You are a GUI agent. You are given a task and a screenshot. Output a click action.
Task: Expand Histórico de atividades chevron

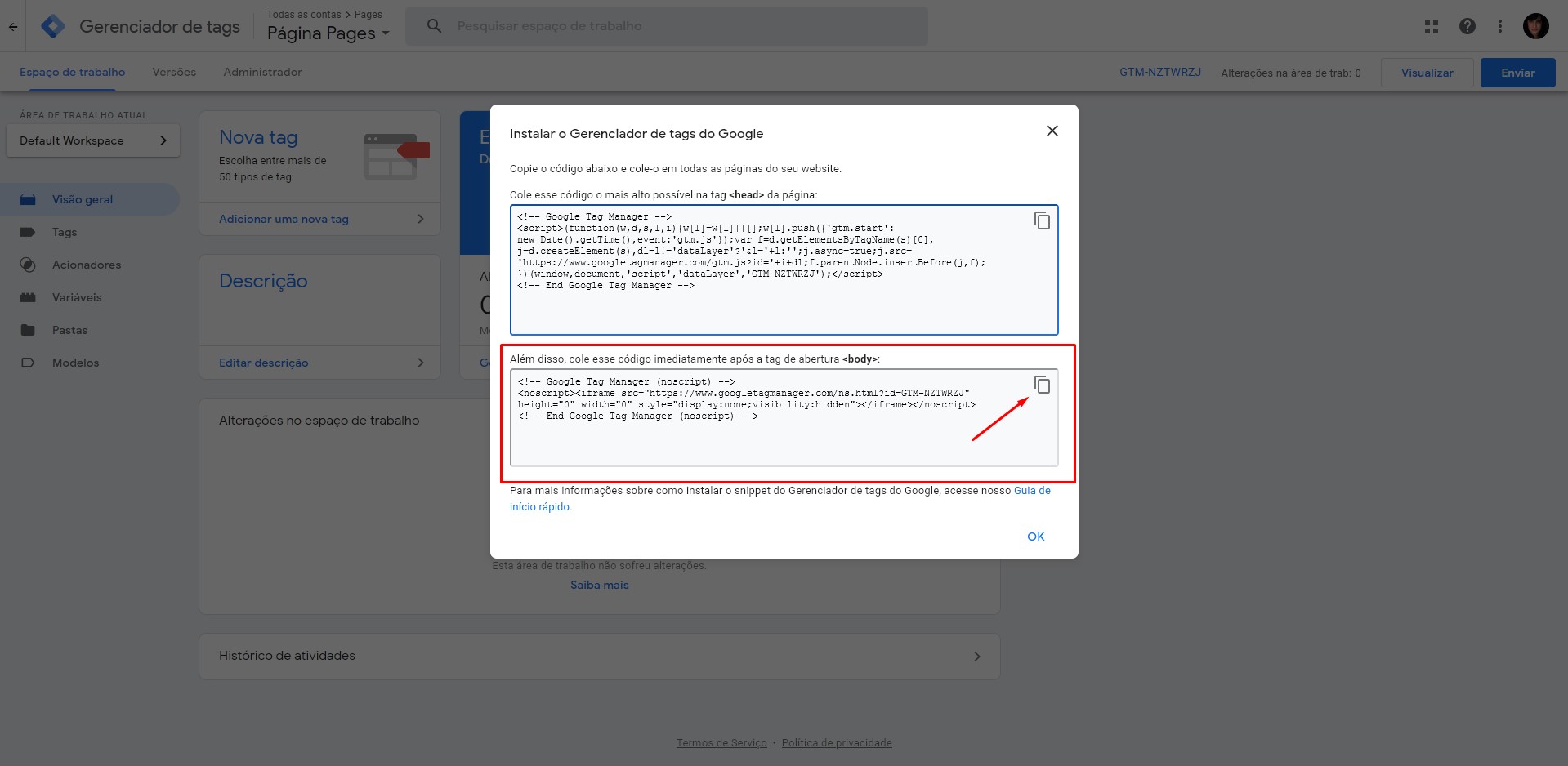pos(977,657)
